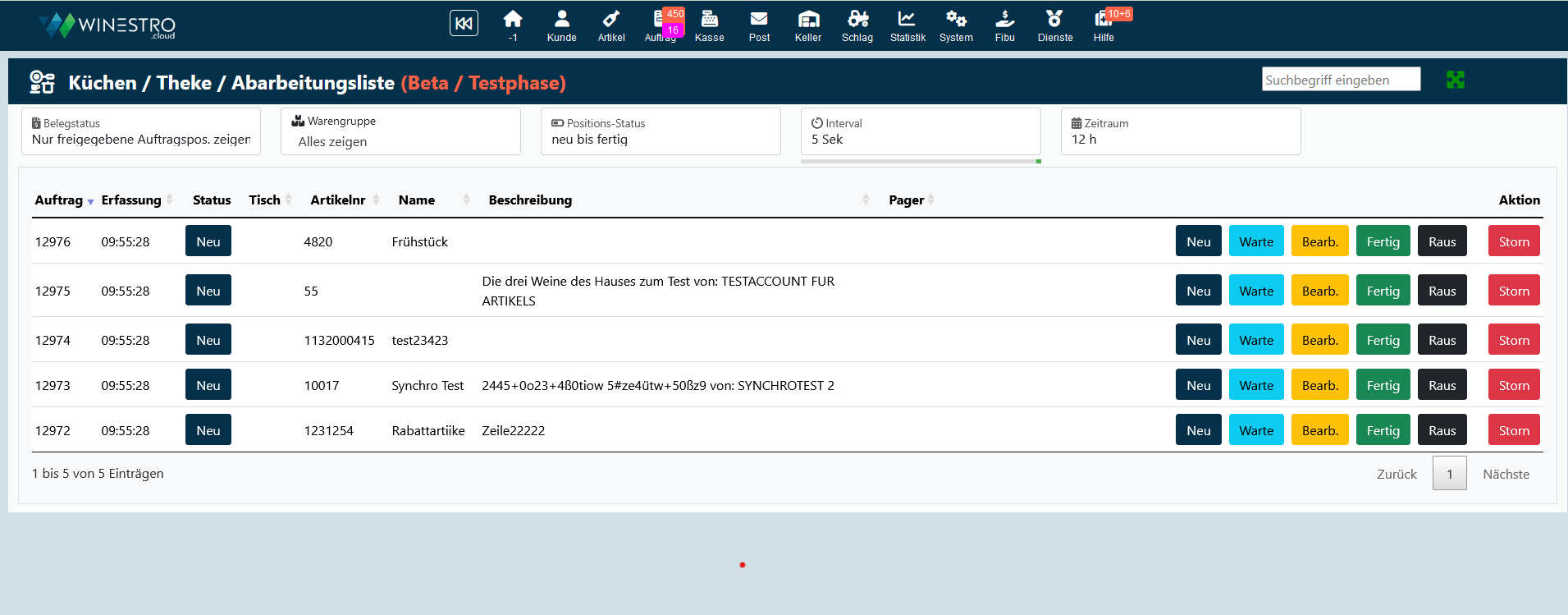Mark order 12974 as Fertig

1383,340
